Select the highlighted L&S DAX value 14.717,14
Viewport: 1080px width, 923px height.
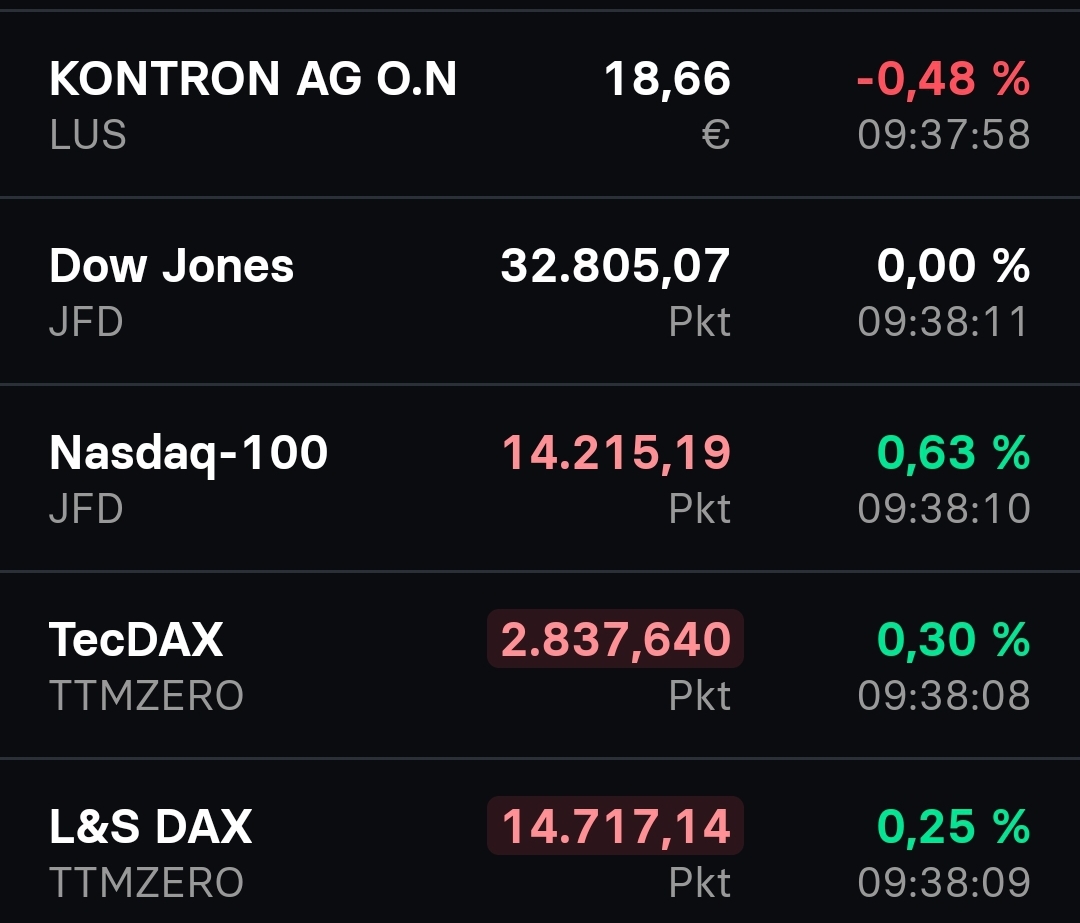click(616, 826)
